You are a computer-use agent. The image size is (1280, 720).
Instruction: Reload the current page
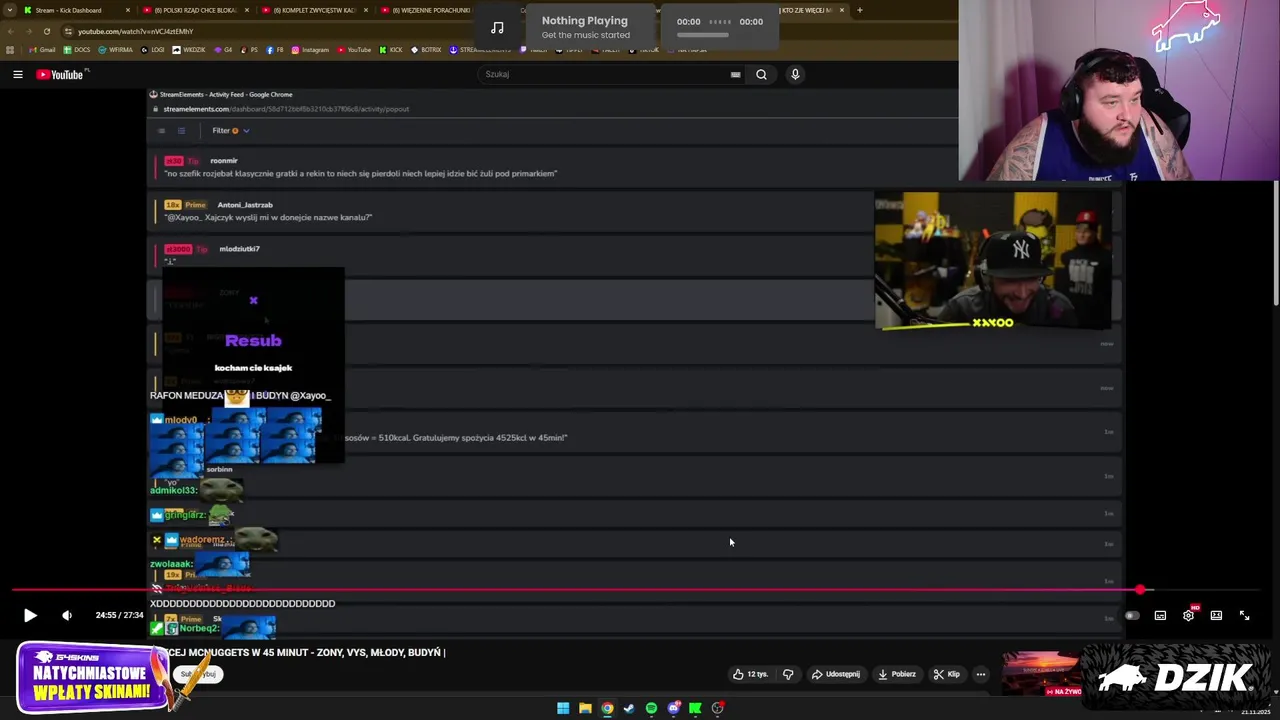point(46,31)
